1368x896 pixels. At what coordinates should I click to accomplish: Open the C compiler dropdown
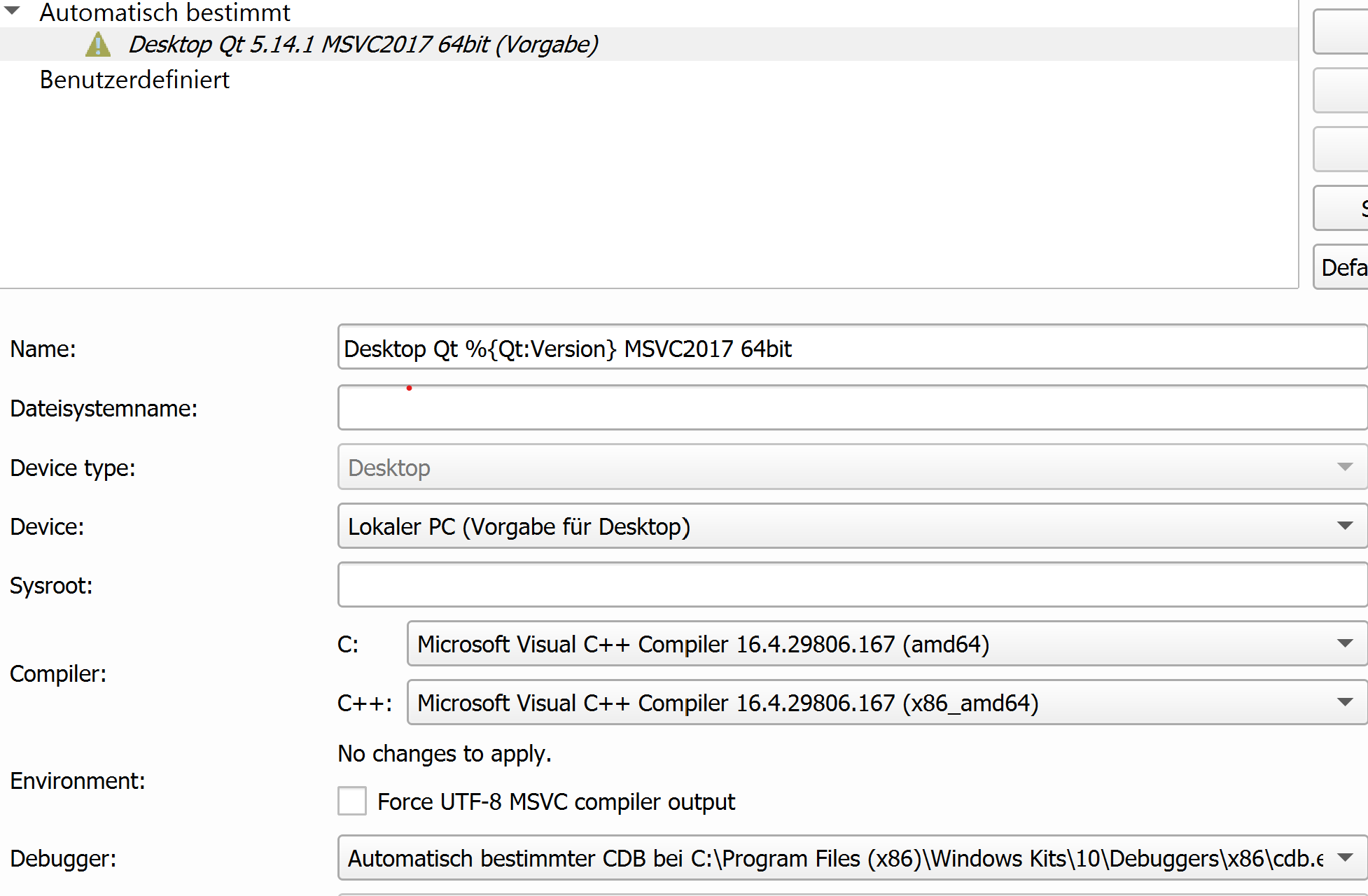click(886, 644)
